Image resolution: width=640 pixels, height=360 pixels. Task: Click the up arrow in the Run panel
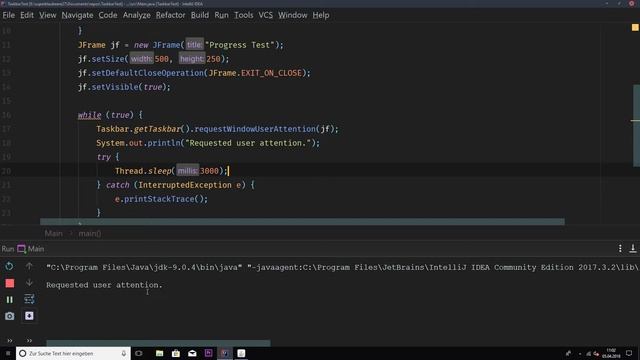[29, 266]
